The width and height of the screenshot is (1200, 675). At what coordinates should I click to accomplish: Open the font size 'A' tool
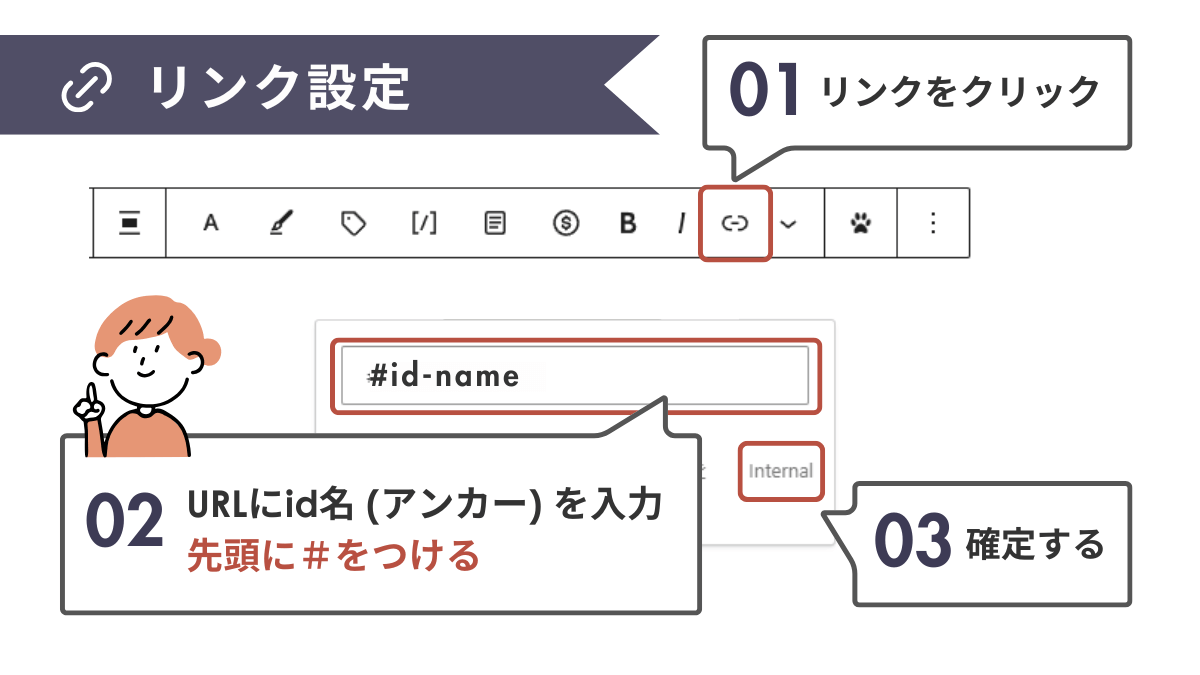(x=210, y=224)
